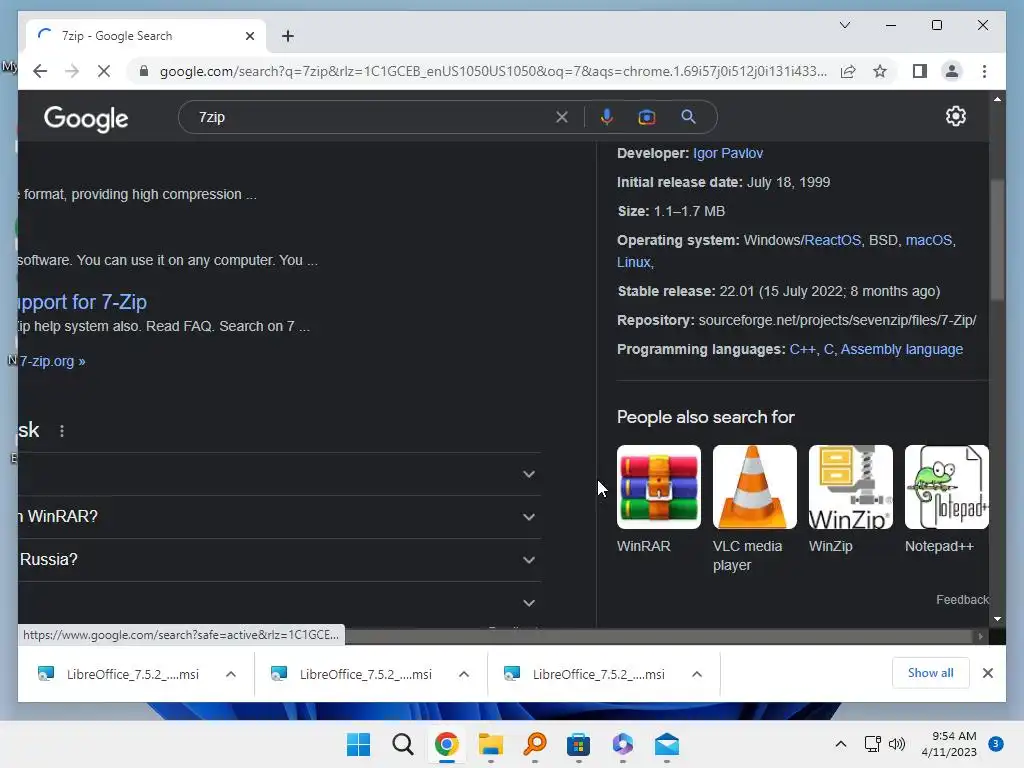Open the notification badge showing 3
The image size is (1024, 768).
(995, 744)
